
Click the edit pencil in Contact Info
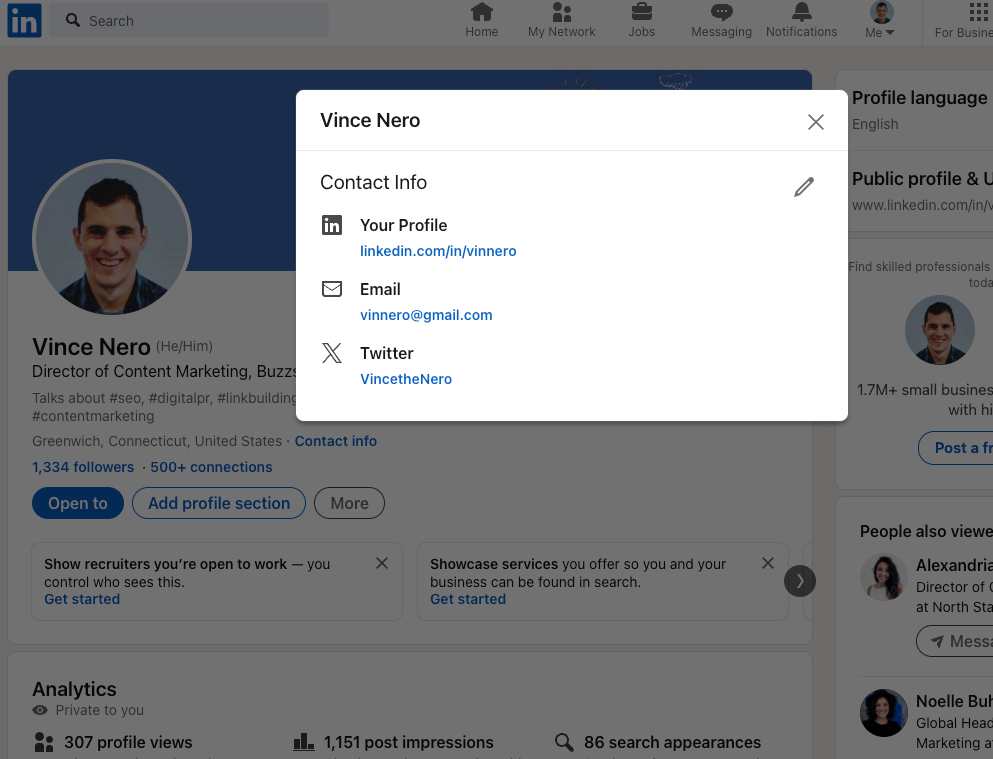click(803, 187)
